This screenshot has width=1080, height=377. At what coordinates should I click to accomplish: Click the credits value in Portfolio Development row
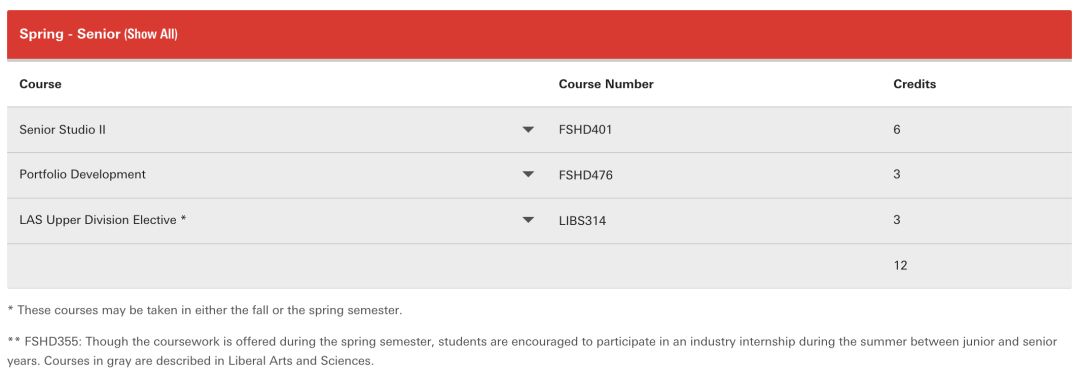897,174
